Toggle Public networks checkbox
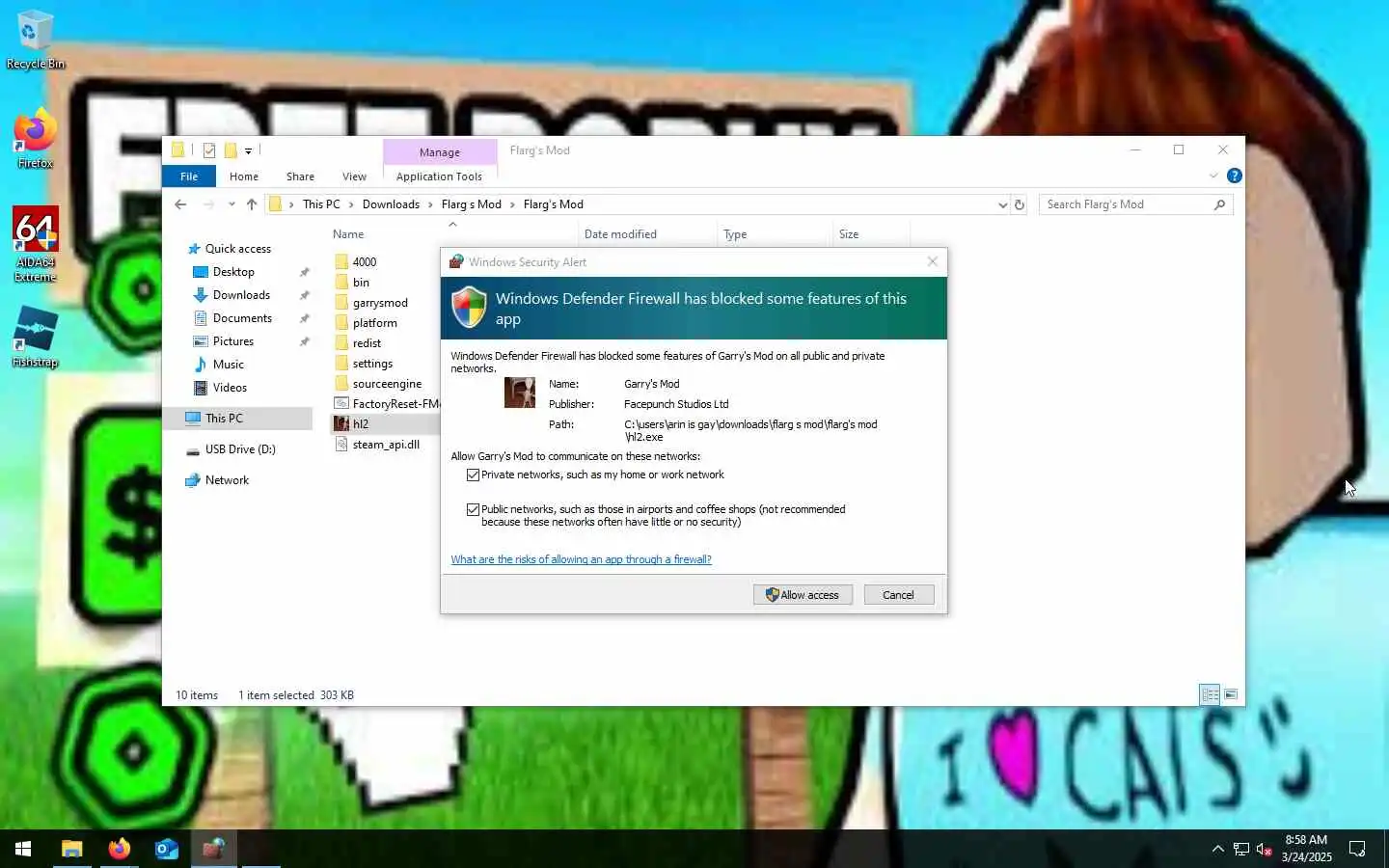This screenshot has height=868, width=1389. click(473, 509)
